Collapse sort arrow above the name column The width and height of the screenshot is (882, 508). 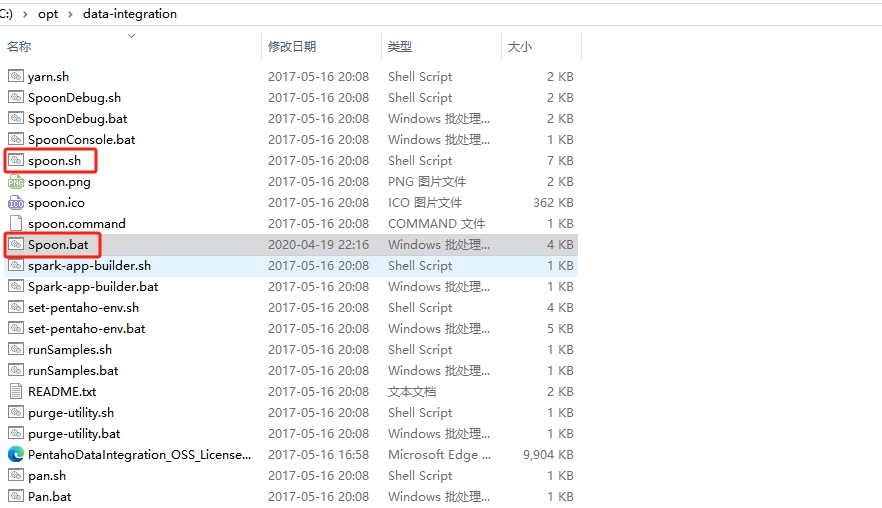131,36
